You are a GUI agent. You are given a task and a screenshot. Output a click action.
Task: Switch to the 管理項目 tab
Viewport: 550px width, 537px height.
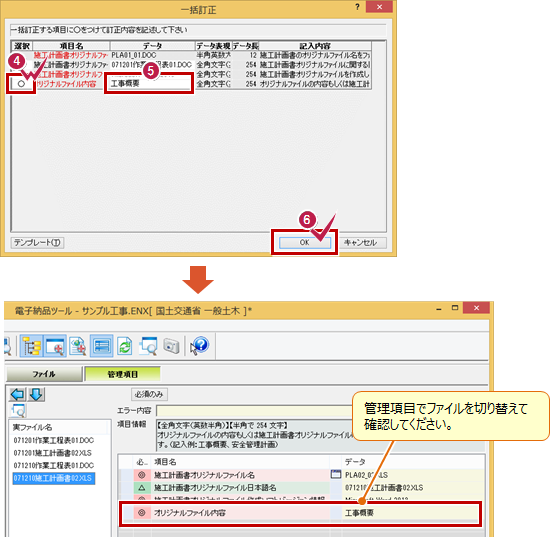122,374
